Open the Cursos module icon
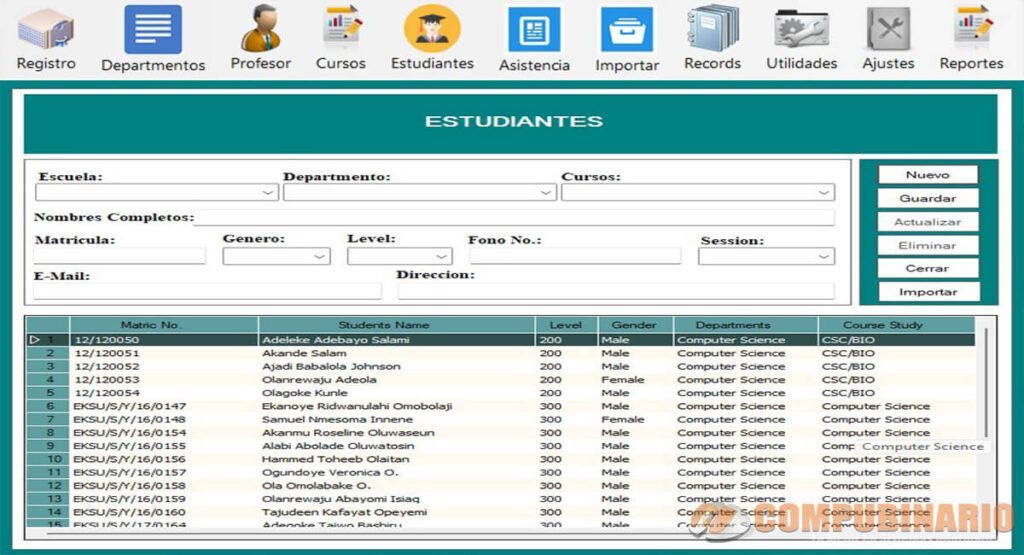The width and height of the screenshot is (1024, 555). click(x=342, y=27)
